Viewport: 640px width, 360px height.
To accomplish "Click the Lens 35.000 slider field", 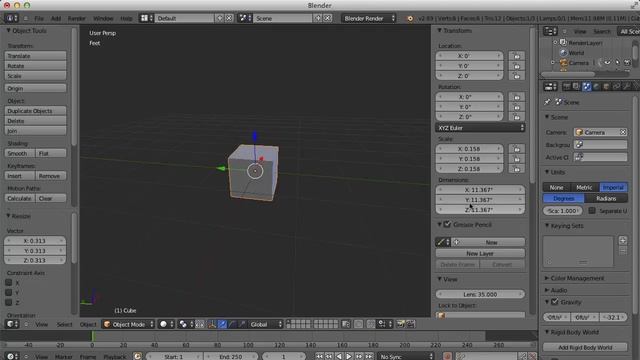I will (480, 294).
